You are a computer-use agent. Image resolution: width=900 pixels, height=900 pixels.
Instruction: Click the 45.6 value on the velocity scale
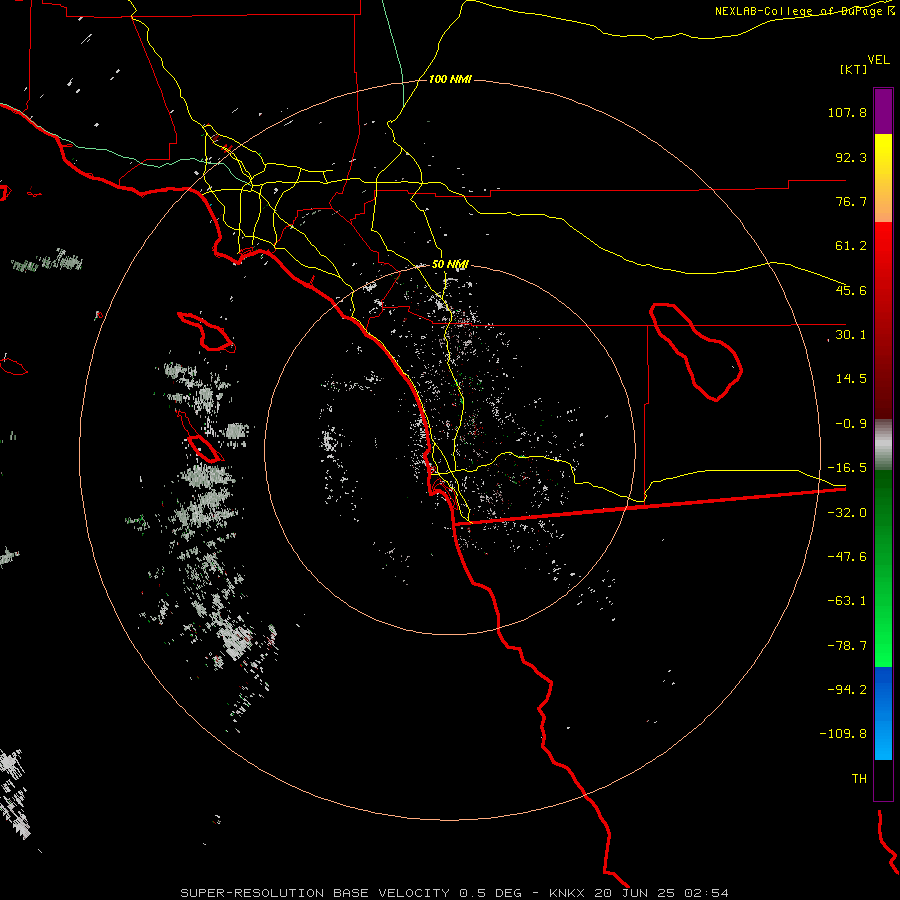click(851, 290)
